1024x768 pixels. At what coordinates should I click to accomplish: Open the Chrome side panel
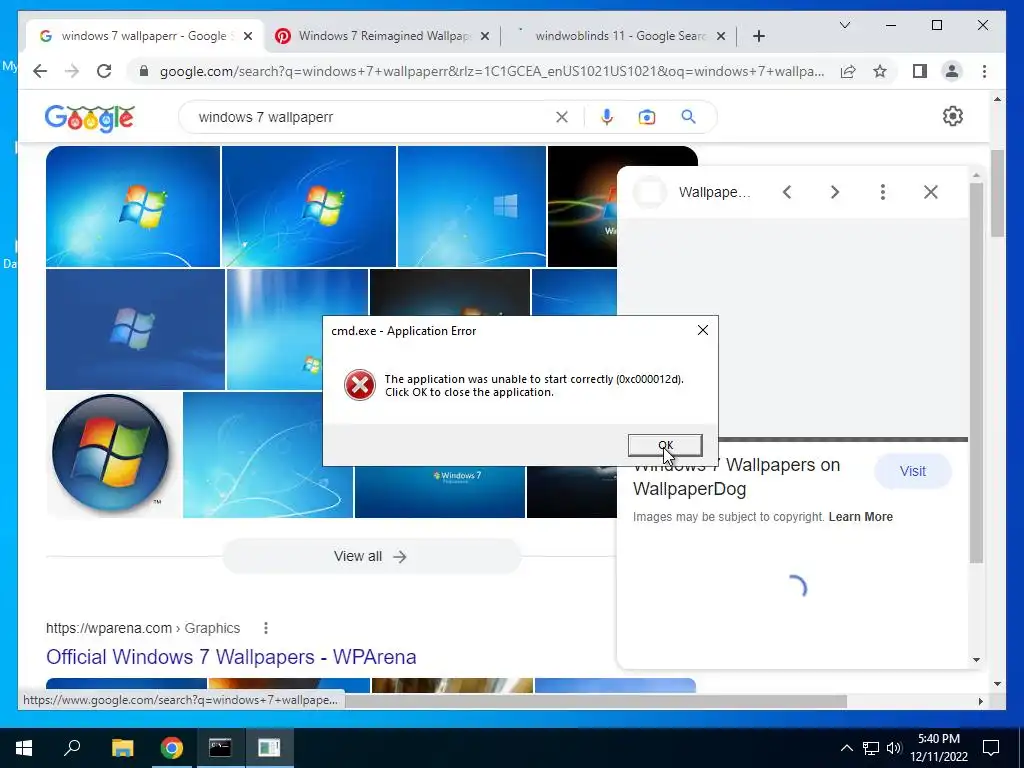(920, 71)
